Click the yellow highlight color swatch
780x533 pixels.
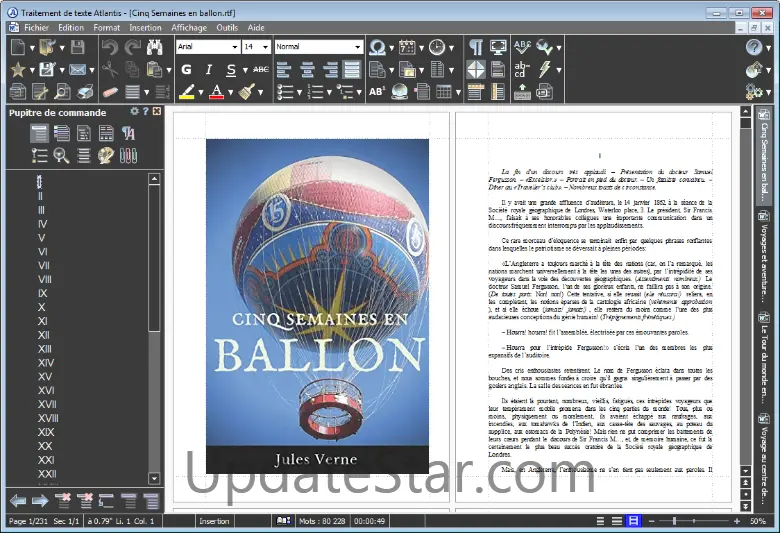(x=187, y=92)
